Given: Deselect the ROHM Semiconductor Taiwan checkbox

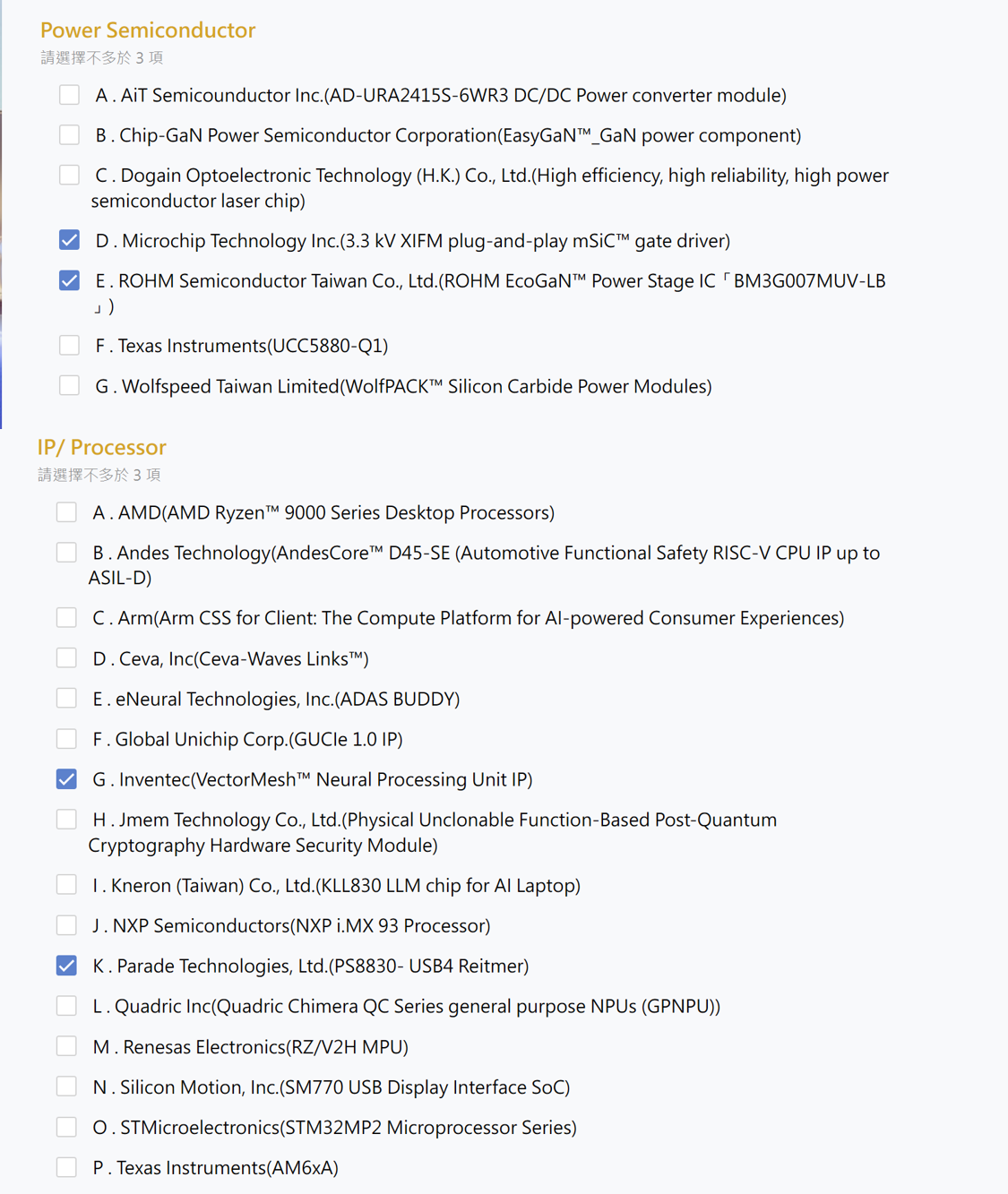Looking at the screenshot, I should click(69, 280).
